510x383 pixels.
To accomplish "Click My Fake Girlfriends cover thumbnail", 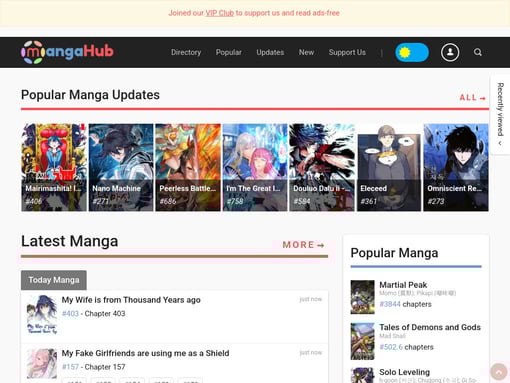I will coord(42,364).
